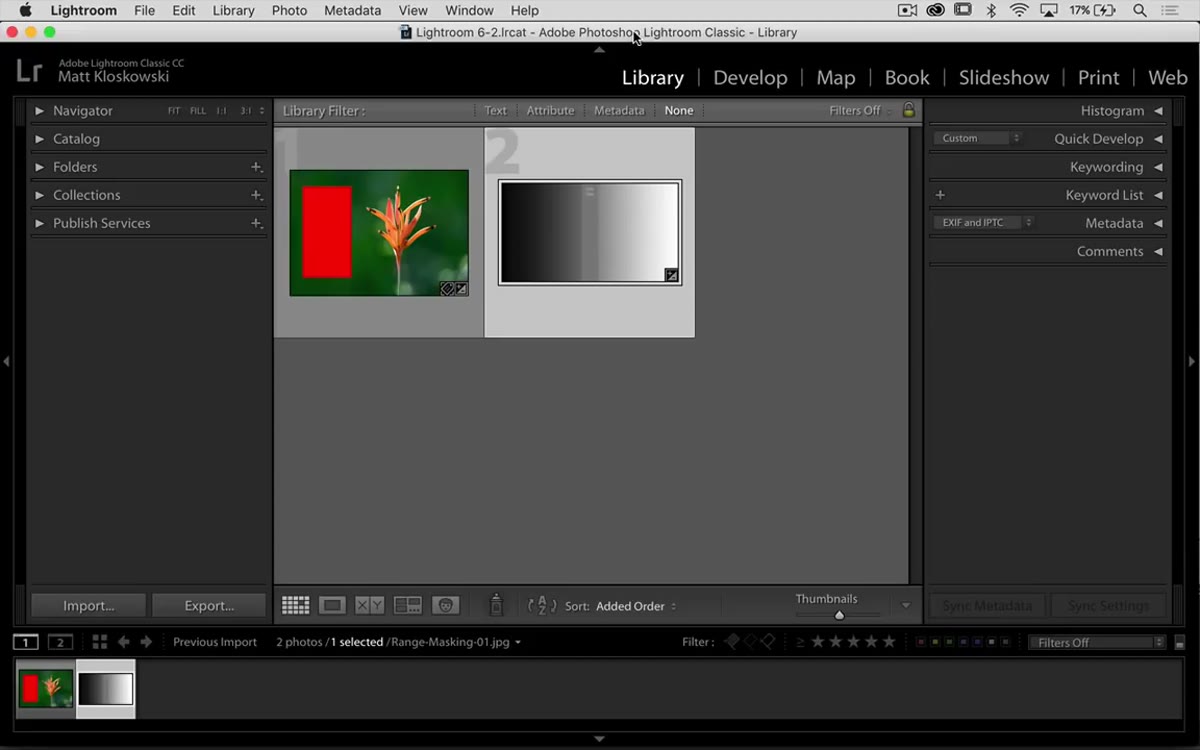Click the filter lock icon

908,110
